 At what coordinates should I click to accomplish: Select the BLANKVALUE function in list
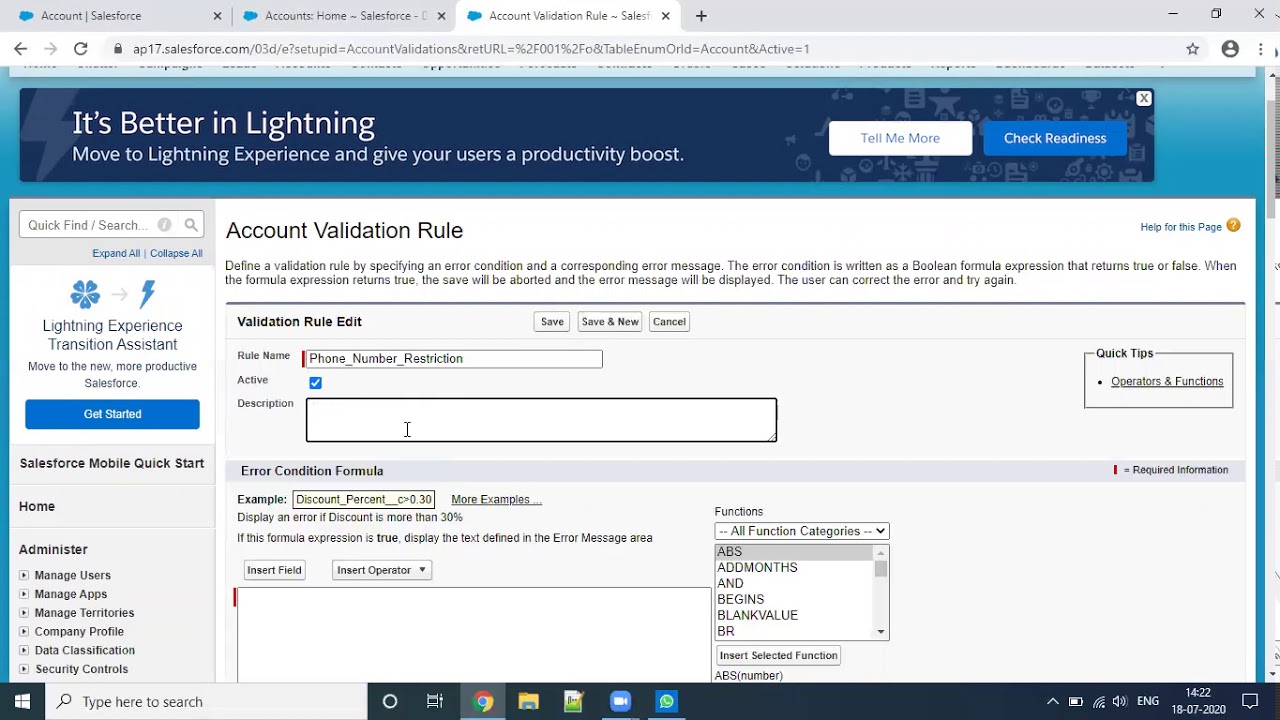(x=757, y=615)
